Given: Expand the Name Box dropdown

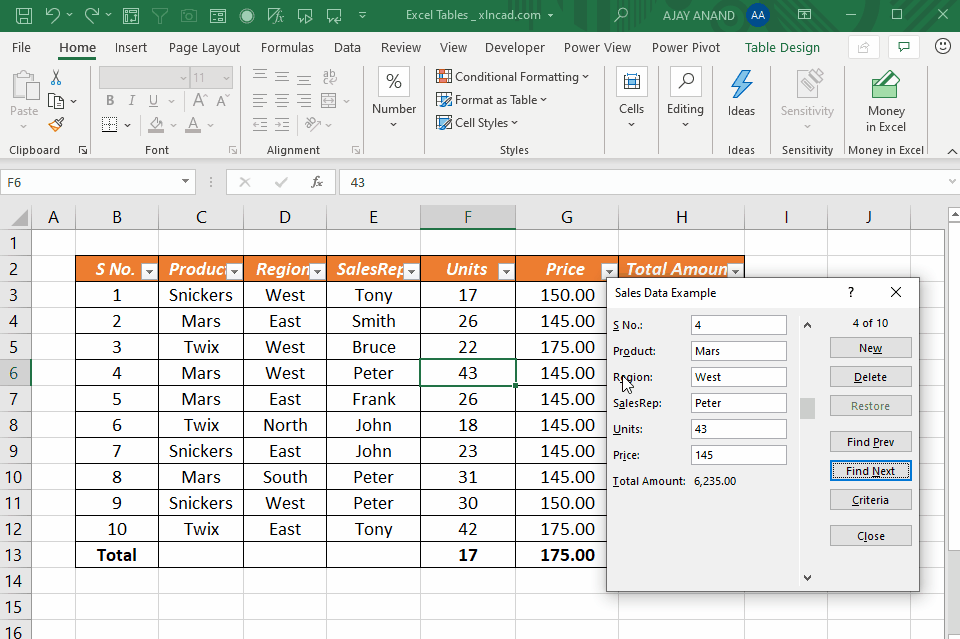Looking at the screenshot, I should coord(185,182).
